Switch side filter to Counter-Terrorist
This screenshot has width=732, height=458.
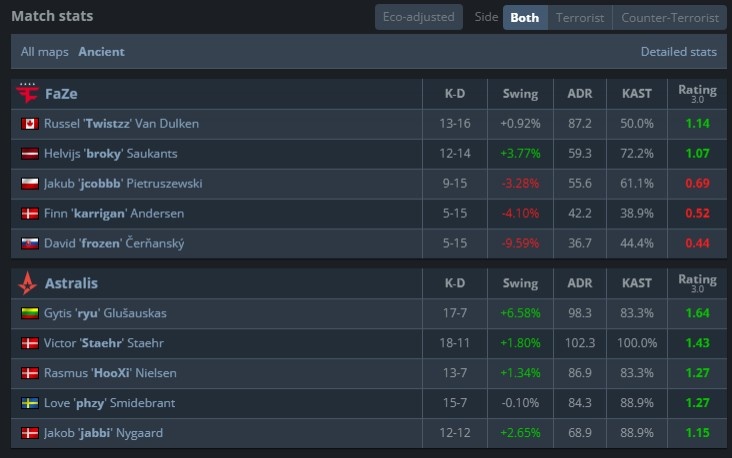click(x=669, y=17)
